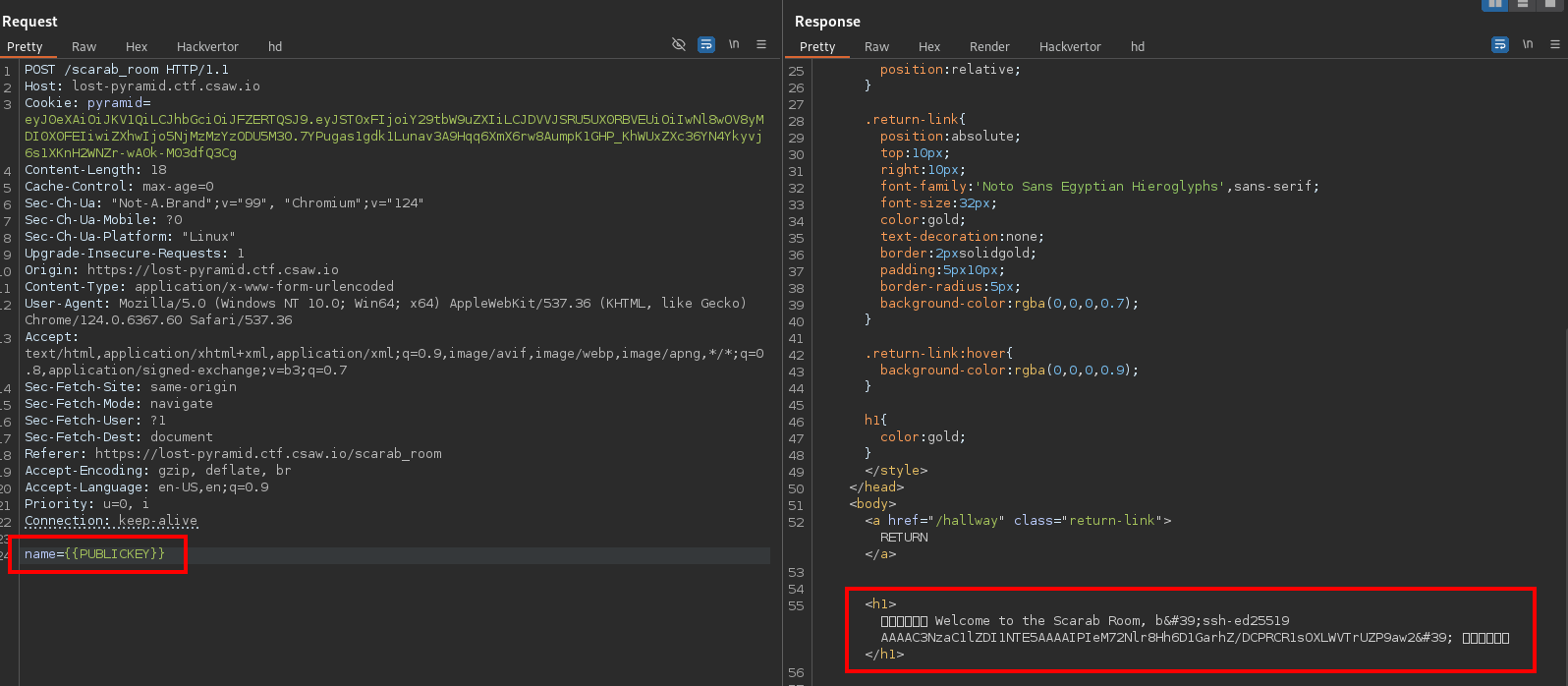The image size is (1568, 686).
Task: Open the Response panel hamburger options menu
Action: pos(1554,44)
